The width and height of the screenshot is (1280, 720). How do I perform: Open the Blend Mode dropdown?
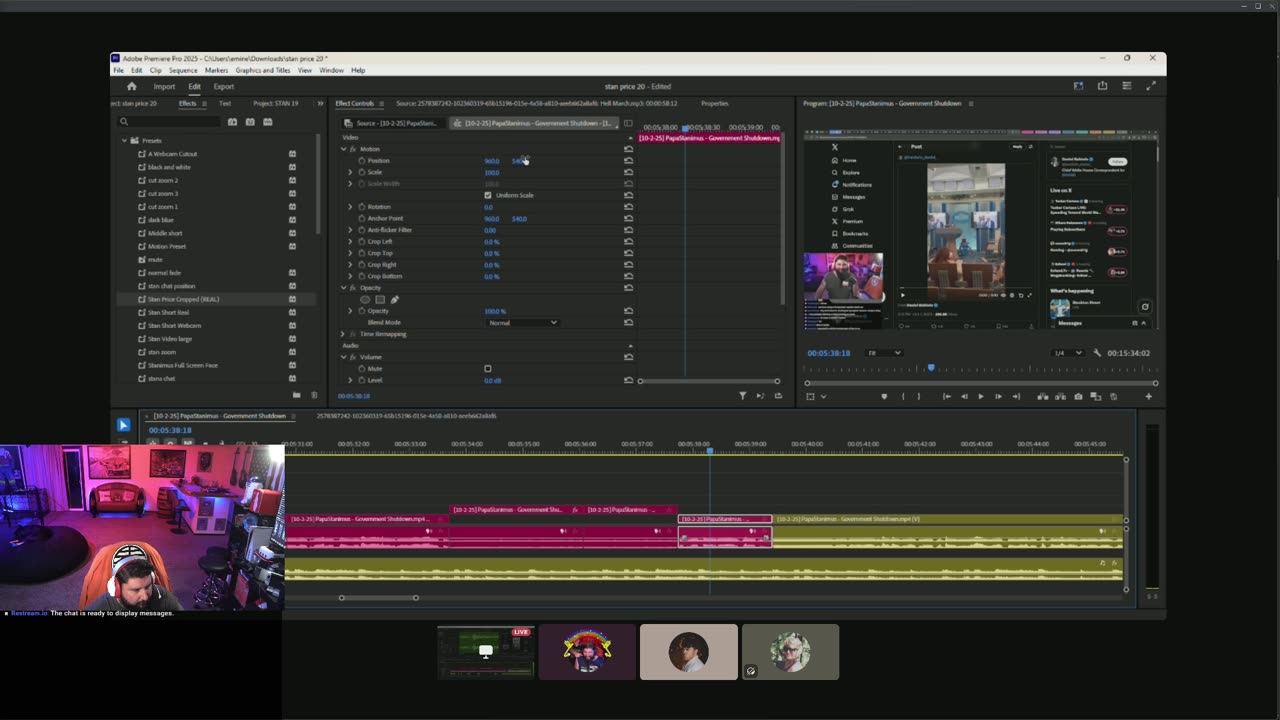pyautogui.click(x=522, y=323)
